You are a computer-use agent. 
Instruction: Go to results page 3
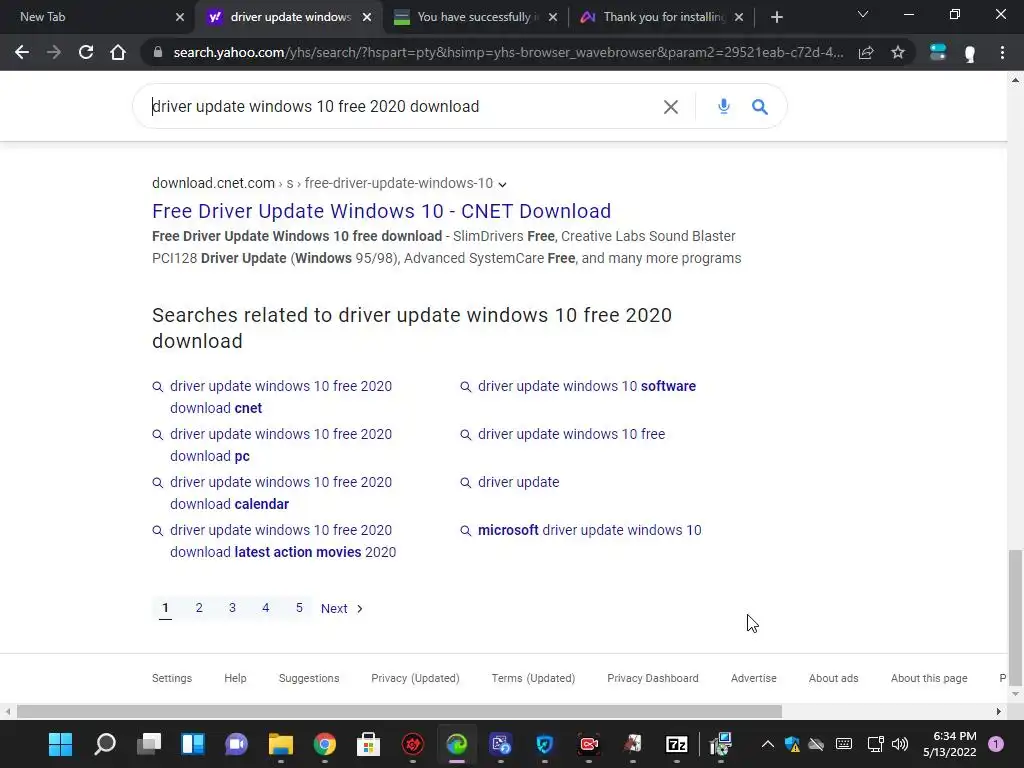coord(232,608)
